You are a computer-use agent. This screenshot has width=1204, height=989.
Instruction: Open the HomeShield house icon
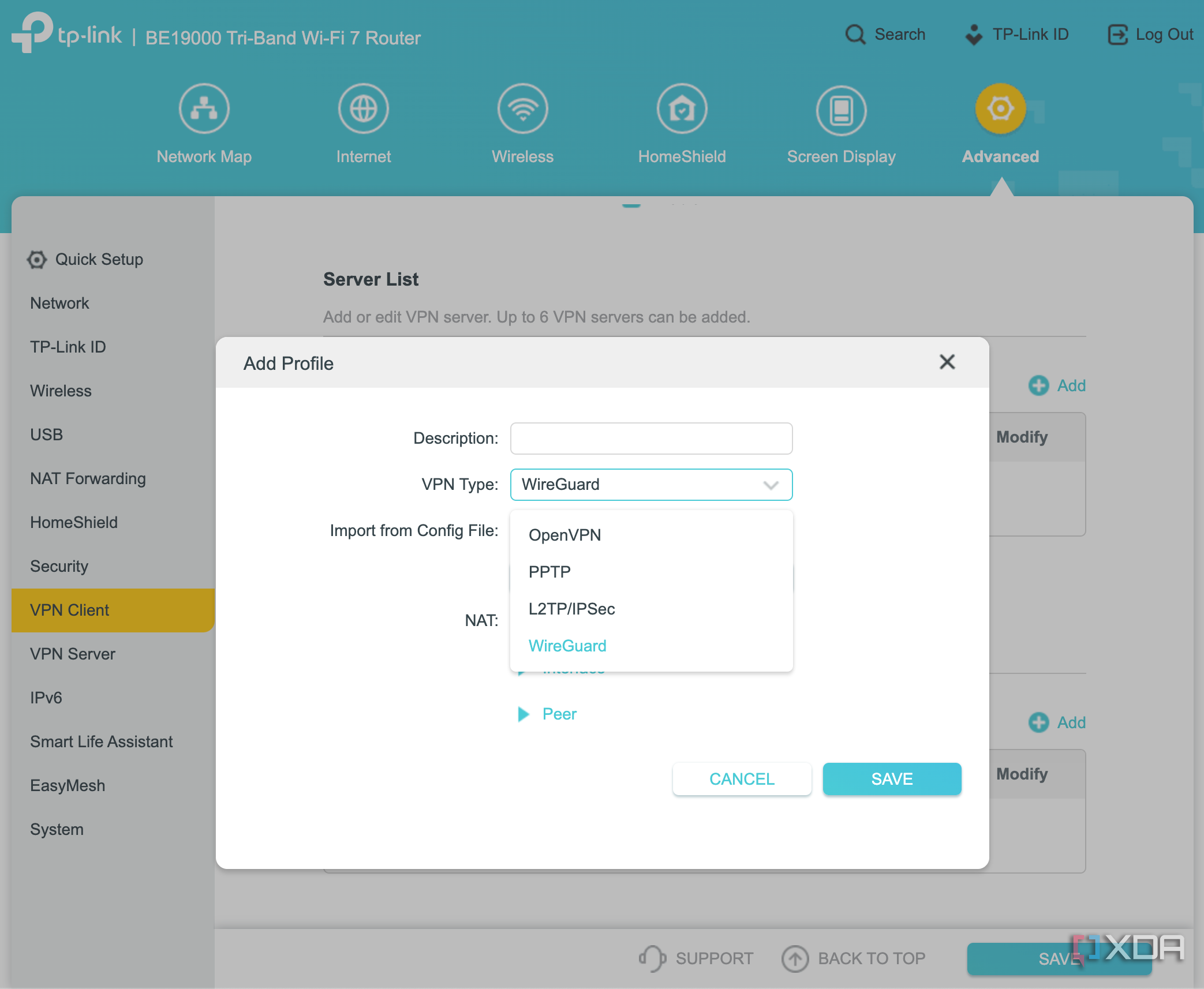click(x=682, y=108)
